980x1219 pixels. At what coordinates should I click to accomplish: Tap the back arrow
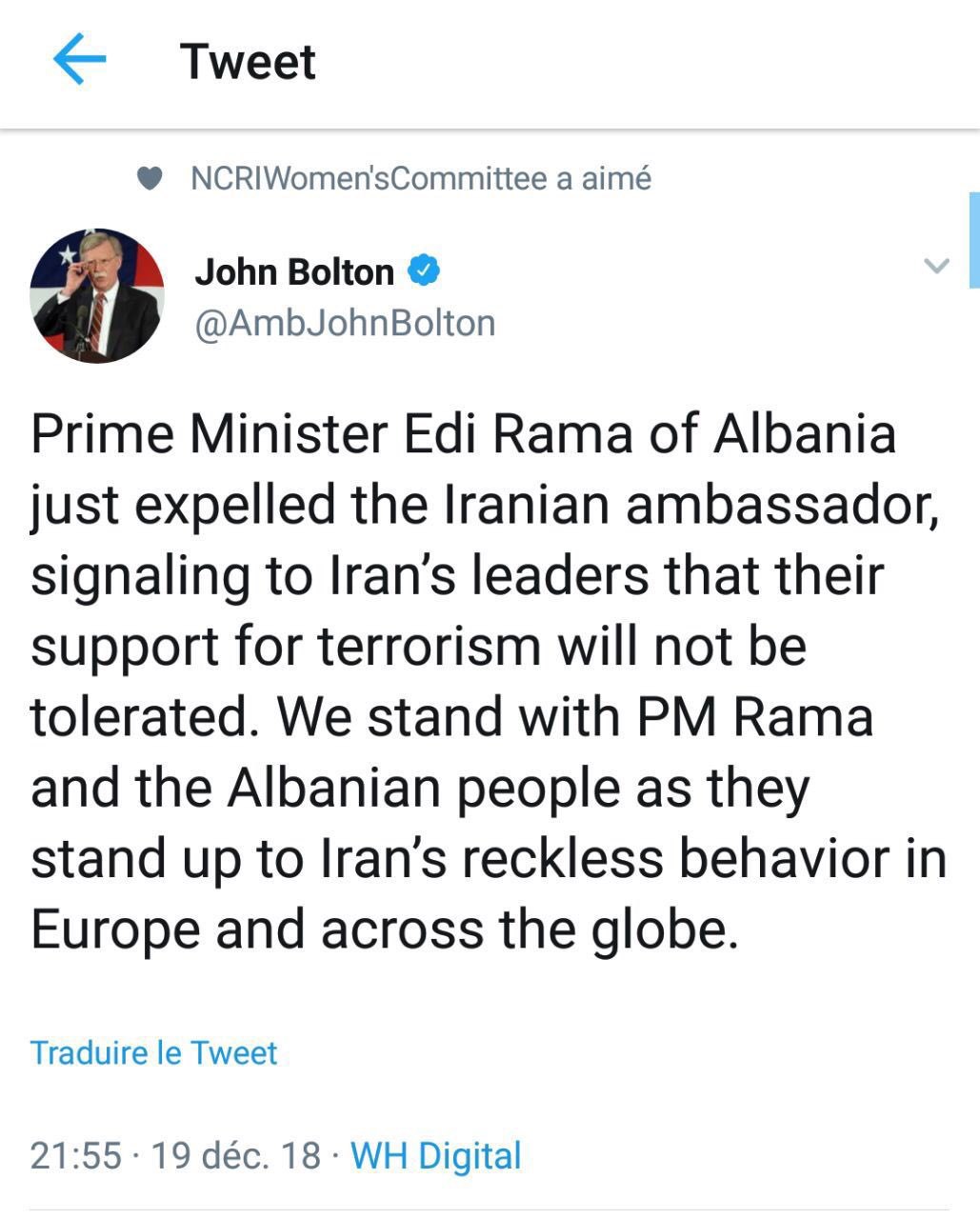click(x=79, y=62)
